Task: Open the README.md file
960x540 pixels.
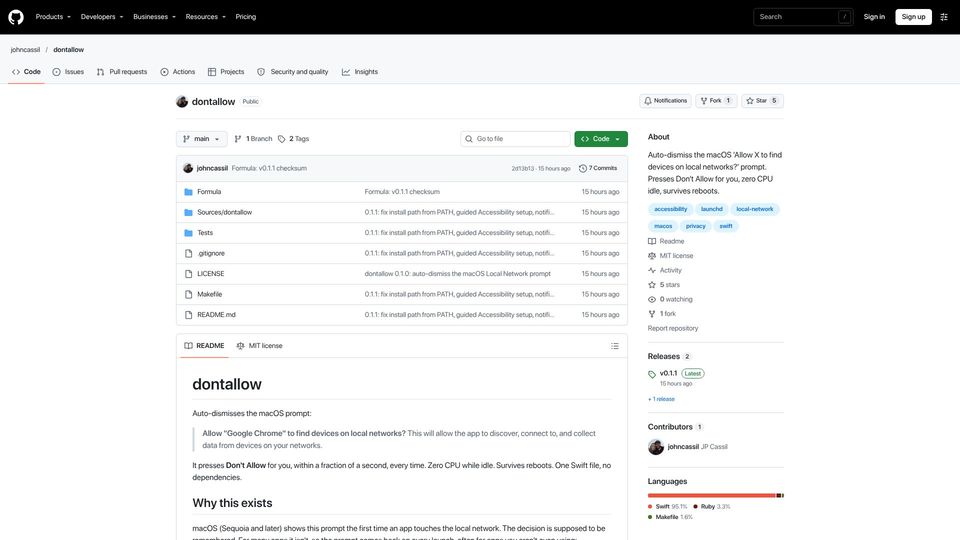Action: (216, 315)
